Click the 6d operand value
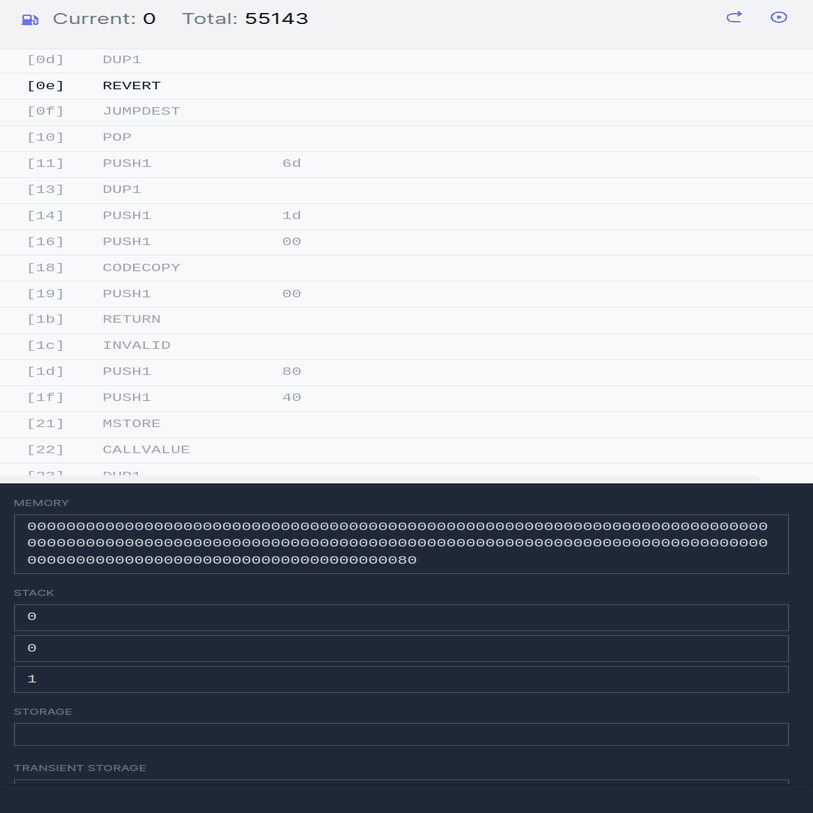This screenshot has width=813, height=813. tap(291, 163)
